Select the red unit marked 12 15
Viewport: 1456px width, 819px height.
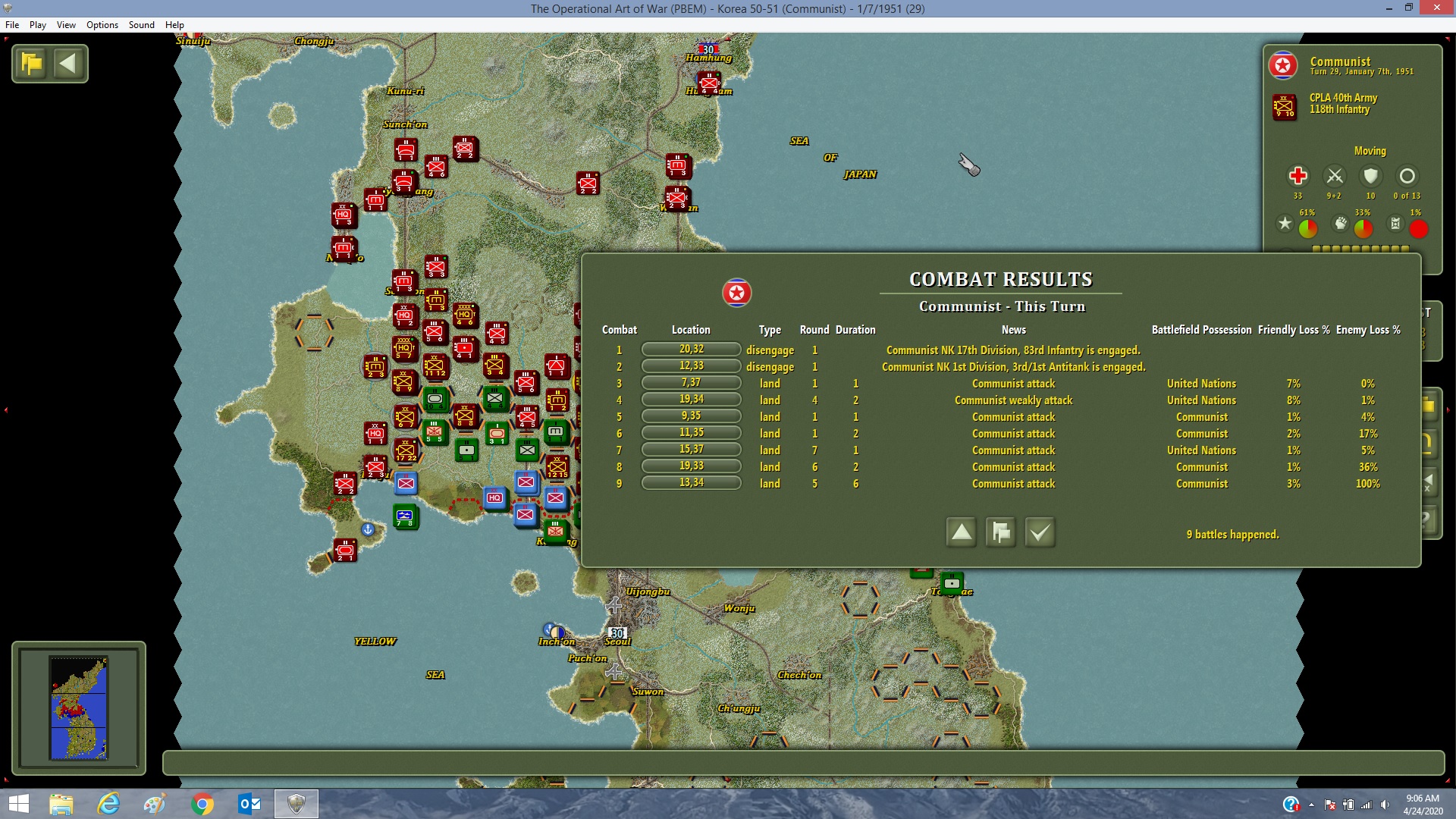pyautogui.click(x=557, y=466)
